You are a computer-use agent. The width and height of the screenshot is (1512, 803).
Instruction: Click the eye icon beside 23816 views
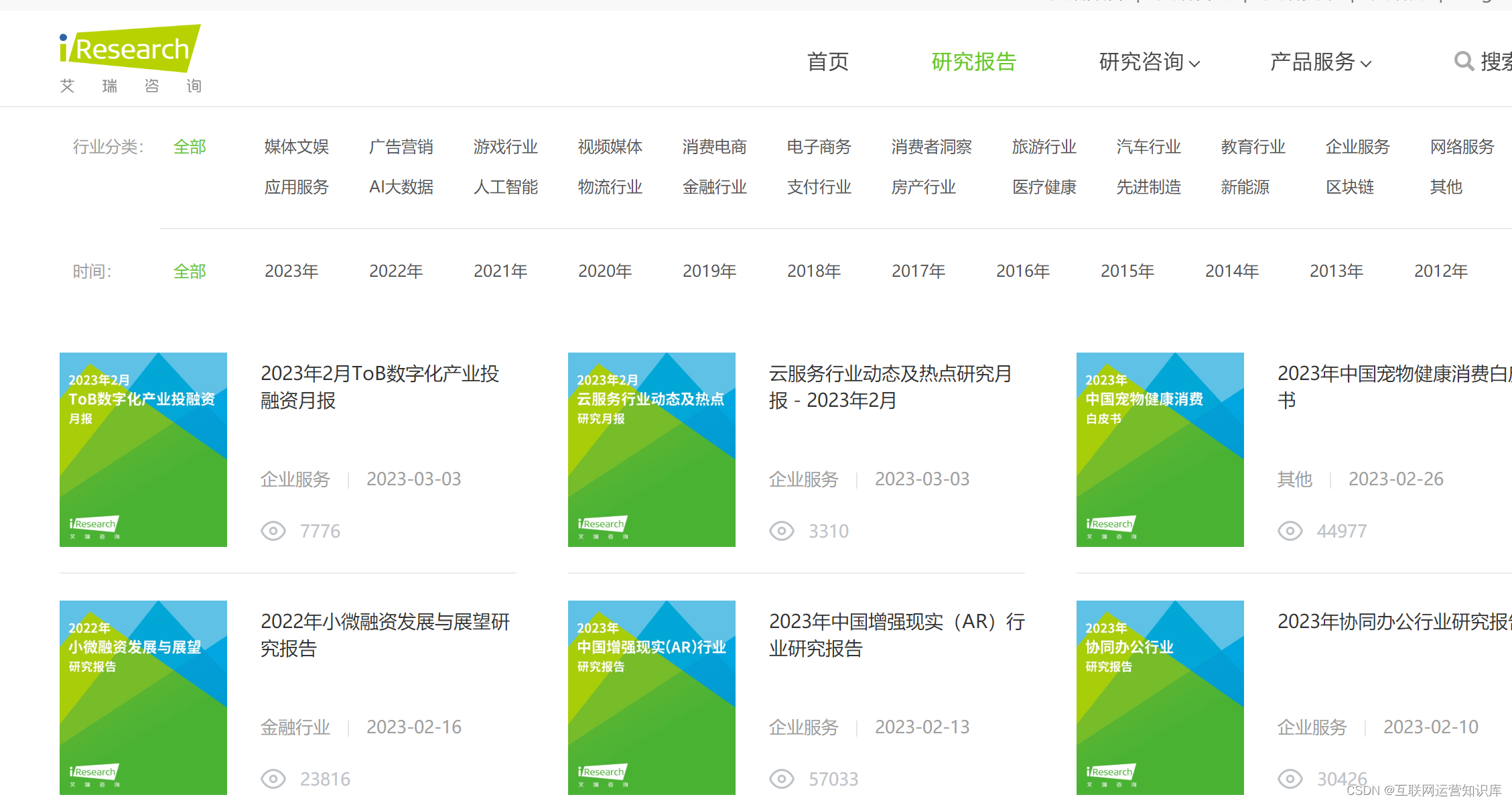273,779
